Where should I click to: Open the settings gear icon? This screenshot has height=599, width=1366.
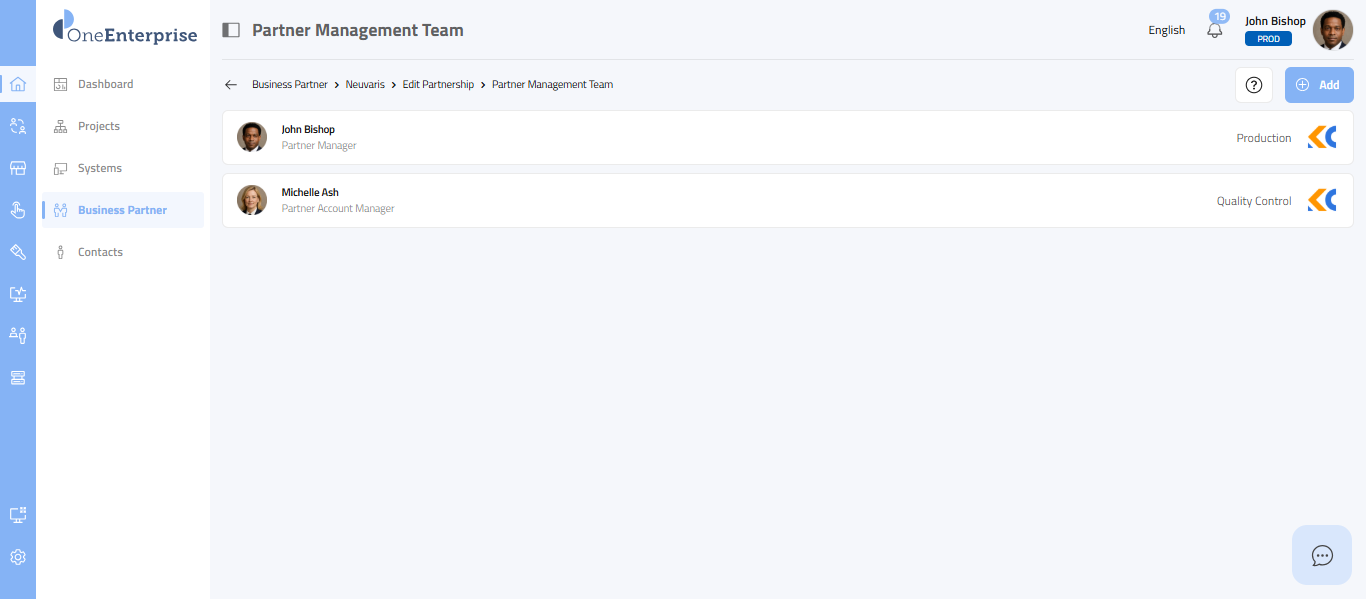tap(17, 557)
